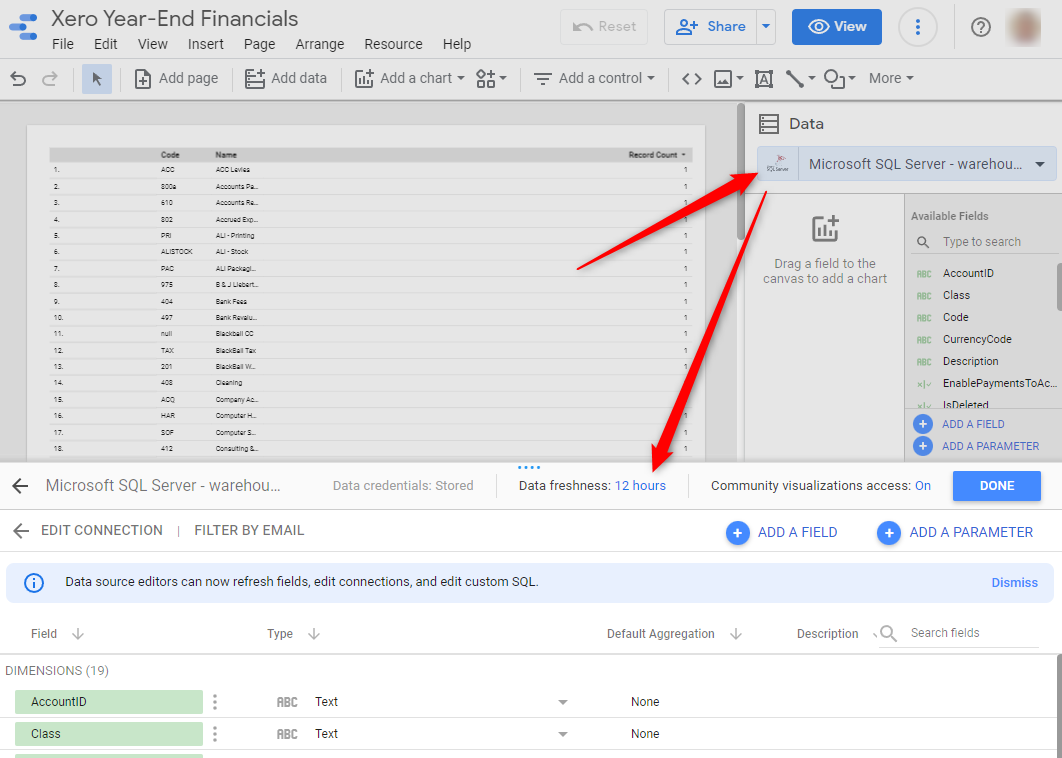Dismiss the data source editors notice
Image resolution: width=1062 pixels, height=758 pixels.
point(1014,582)
